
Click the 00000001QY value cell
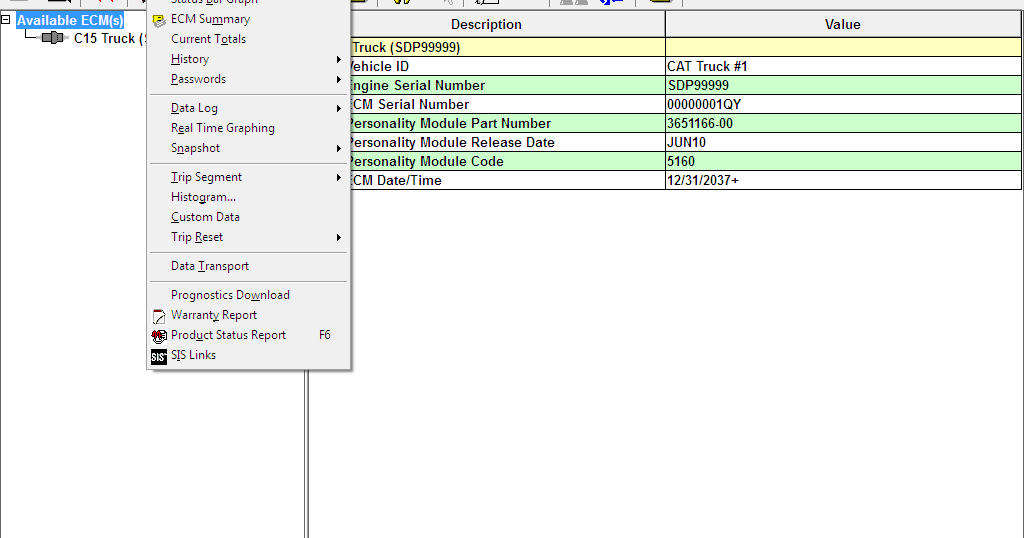(x=843, y=104)
